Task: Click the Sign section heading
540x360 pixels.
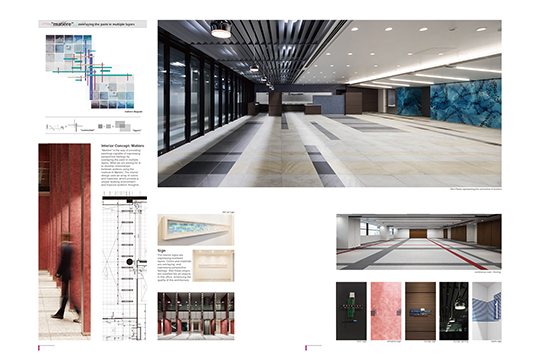Action: tap(162, 251)
